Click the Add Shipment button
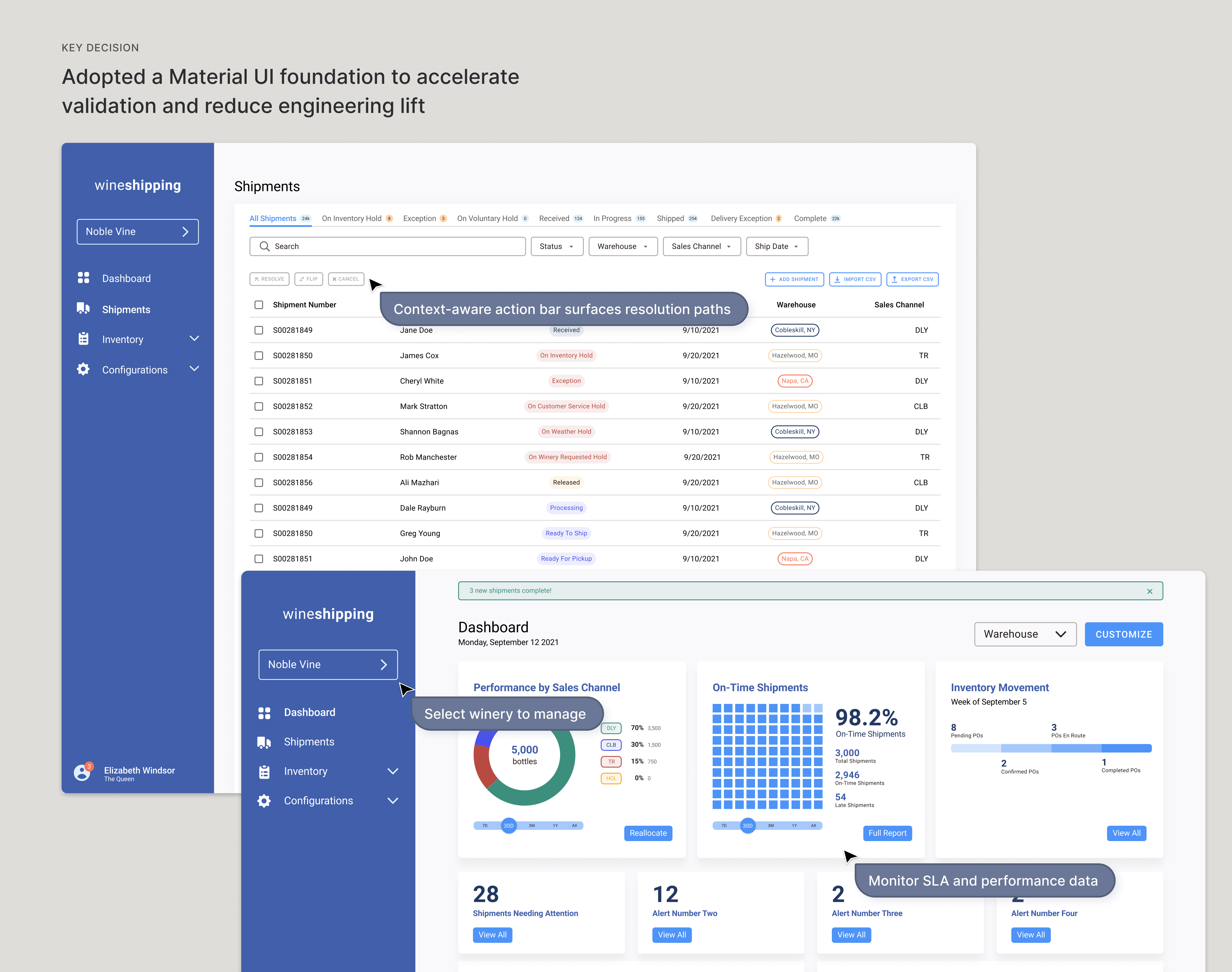Viewport: 1232px width, 972px height. (794, 279)
